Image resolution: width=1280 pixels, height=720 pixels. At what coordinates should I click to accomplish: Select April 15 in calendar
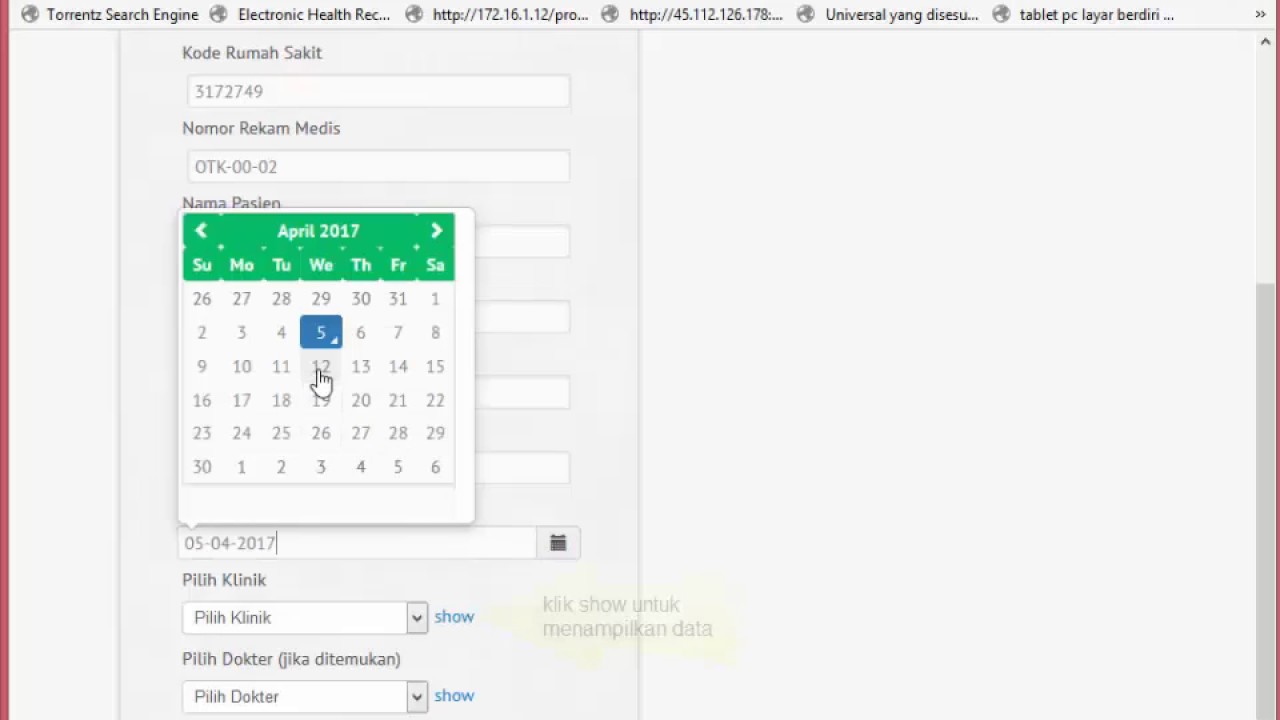(435, 366)
